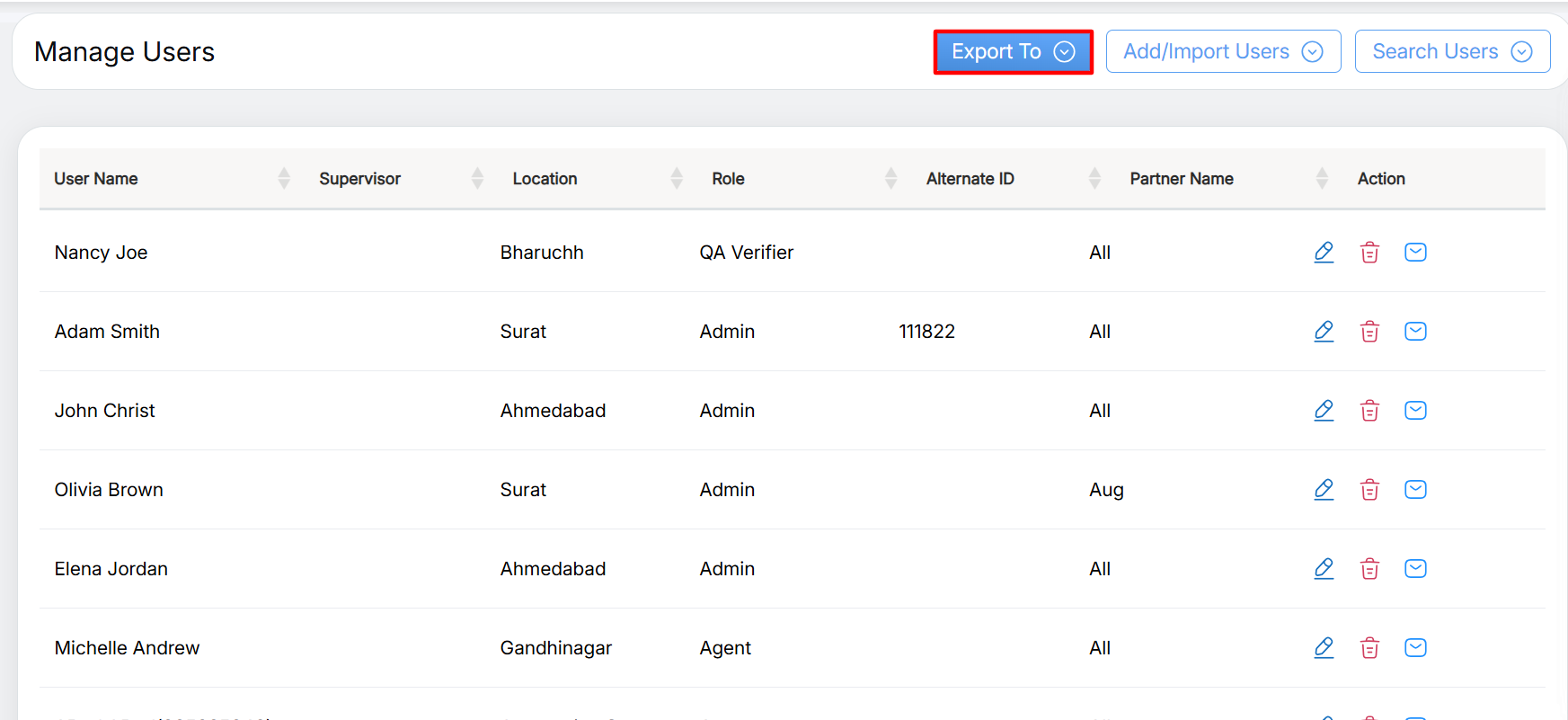
Task: Click the edit pencil for Adam Smith
Action: pos(1324,332)
